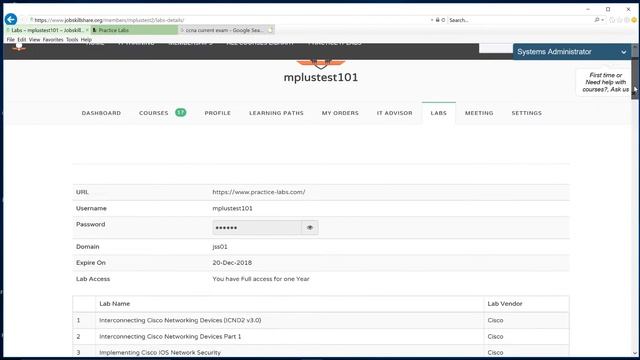Click the 'First time or Need help' help bubble
This screenshot has width=640, height=360.
pyautogui.click(x=605, y=82)
